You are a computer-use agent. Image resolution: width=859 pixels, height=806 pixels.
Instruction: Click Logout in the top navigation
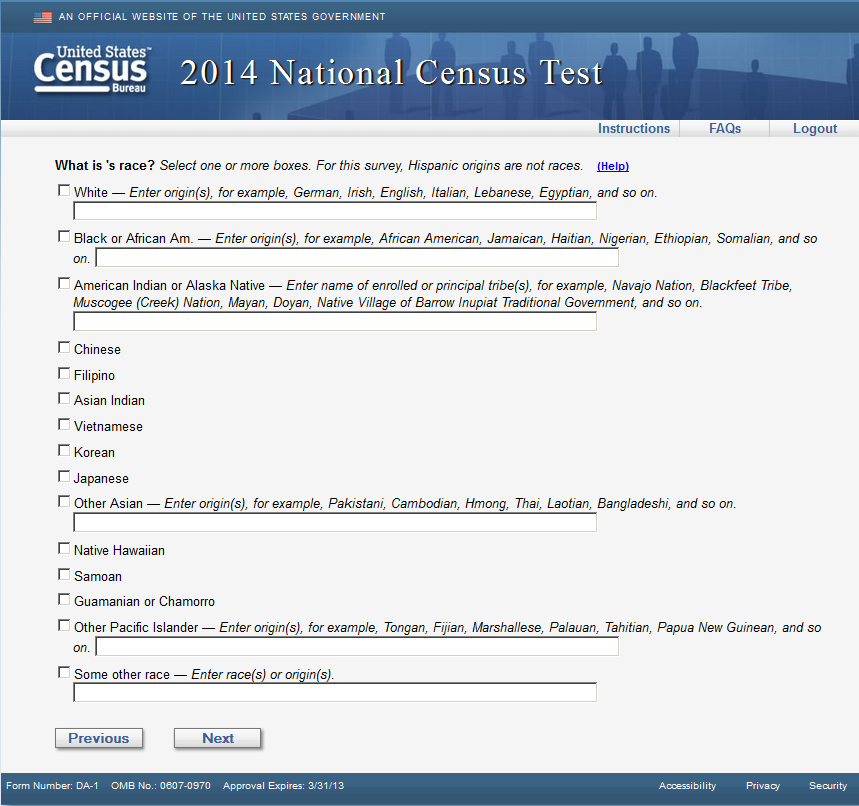[815, 128]
